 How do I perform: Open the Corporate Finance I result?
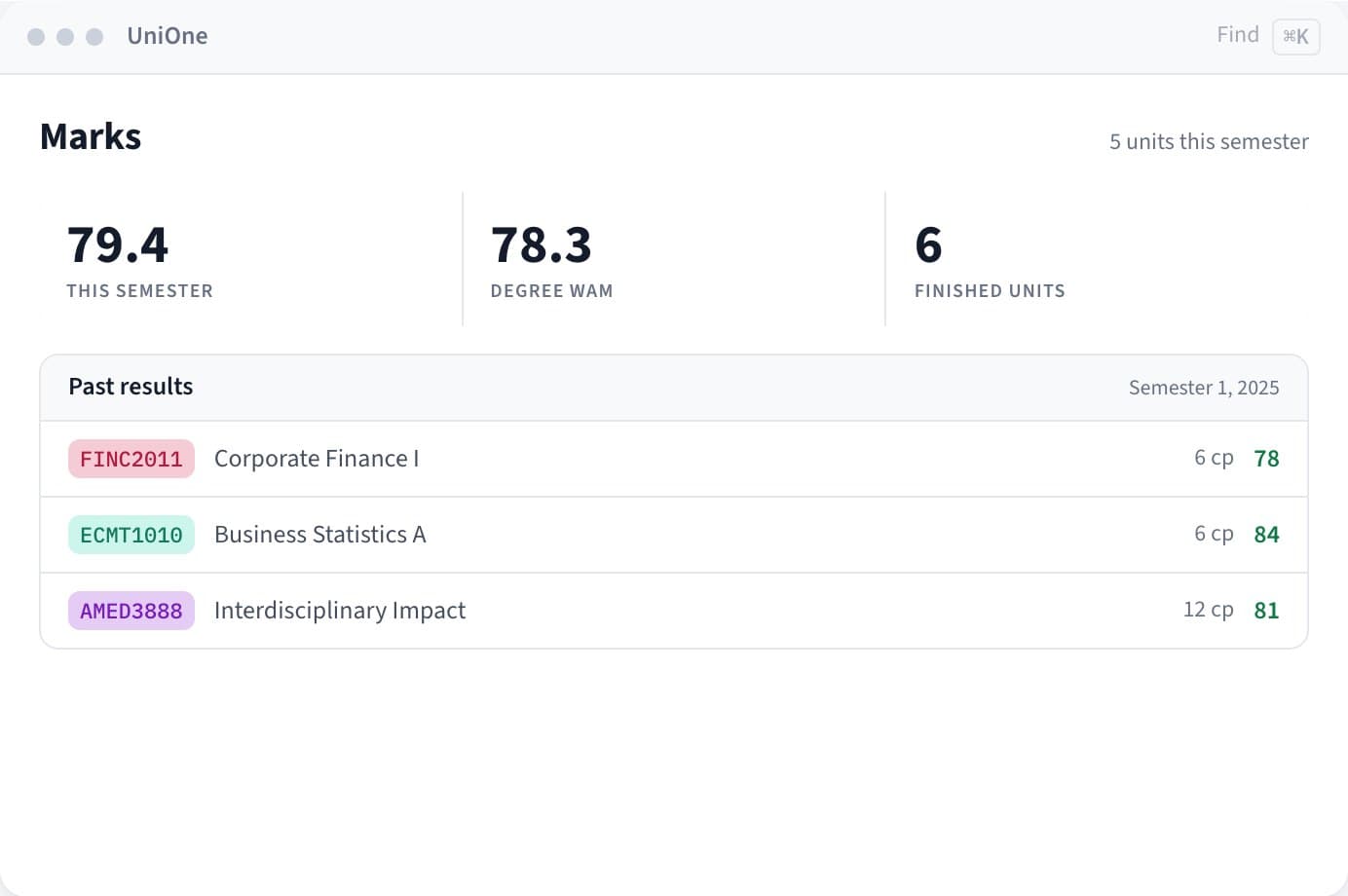pyautogui.click(x=674, y=459)
